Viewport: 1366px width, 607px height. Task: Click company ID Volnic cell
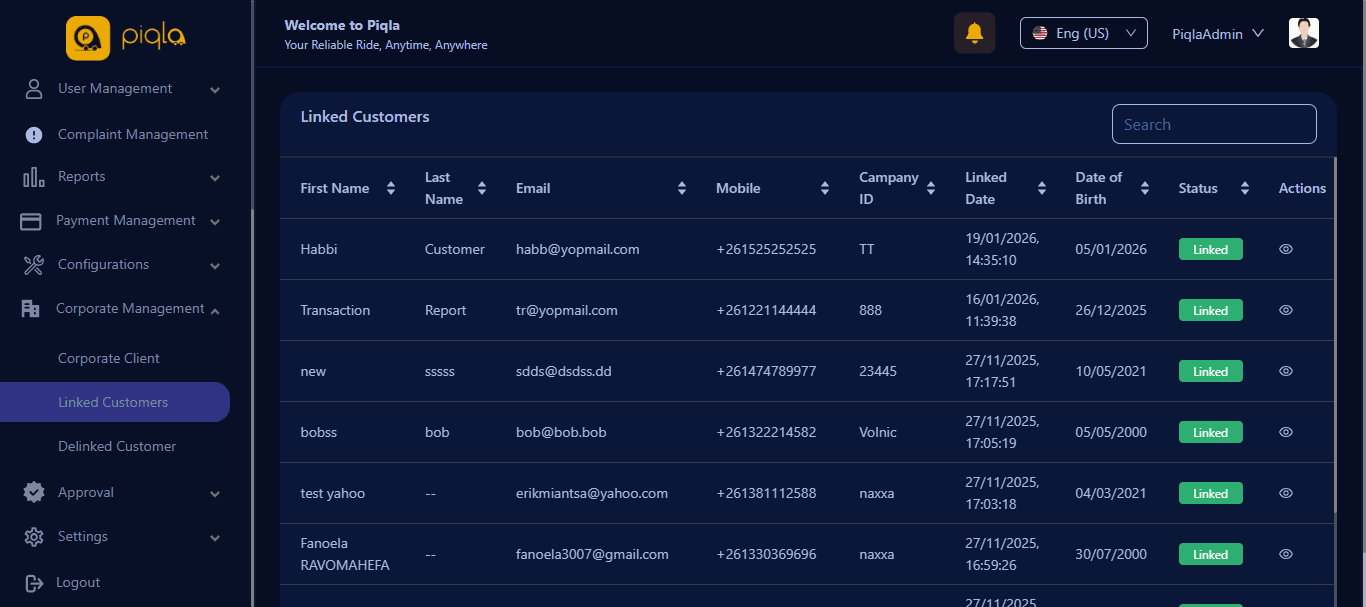[x=878, y=432]
